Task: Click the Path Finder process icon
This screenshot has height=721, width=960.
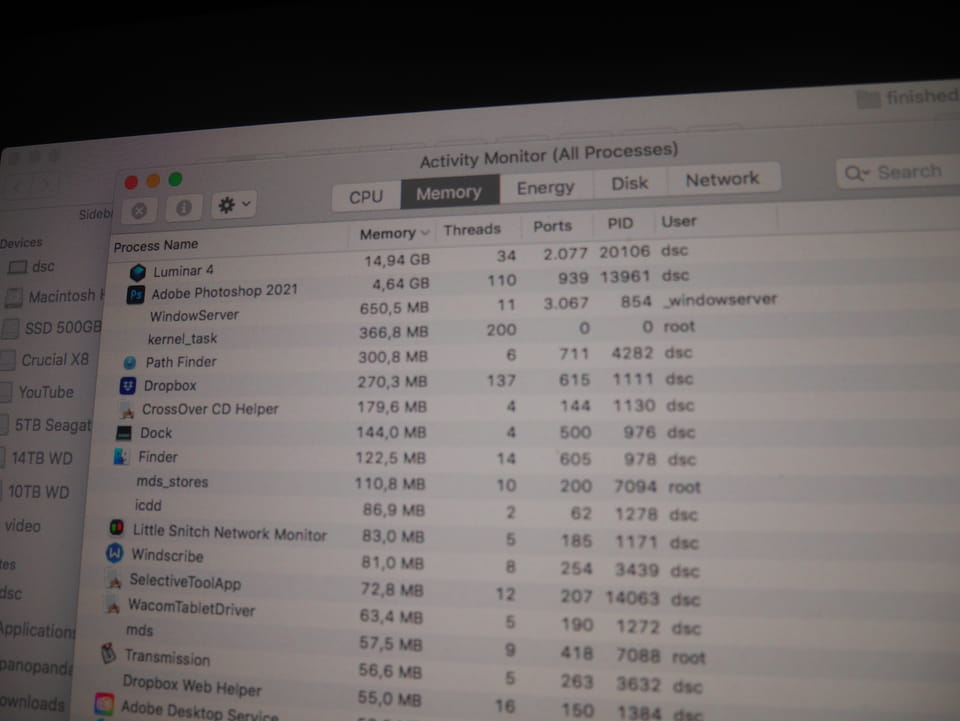Action: [x=130, y=363]
